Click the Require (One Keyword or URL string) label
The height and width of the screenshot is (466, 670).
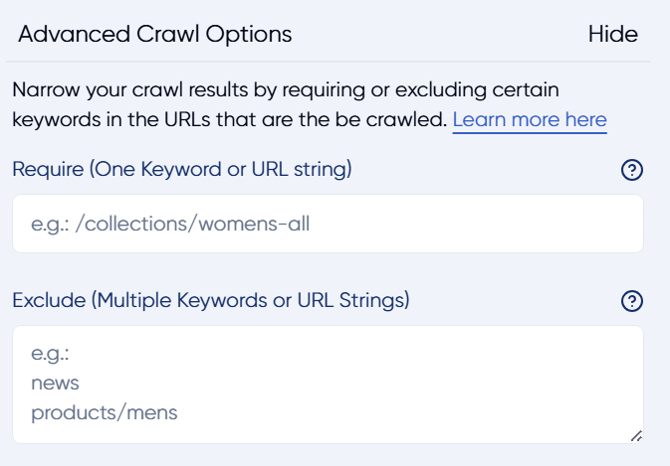182,169
